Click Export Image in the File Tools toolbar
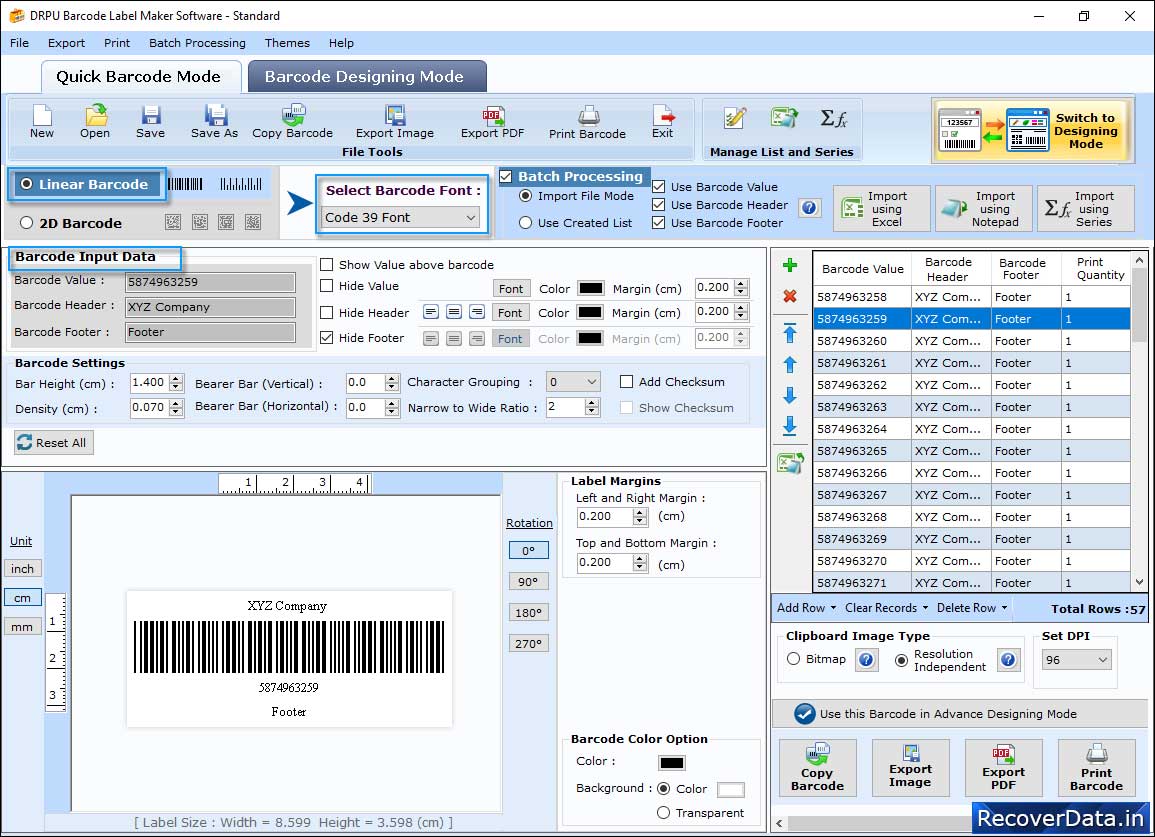The width and height of the screenshot is (1155, 837). click(395, 122)
